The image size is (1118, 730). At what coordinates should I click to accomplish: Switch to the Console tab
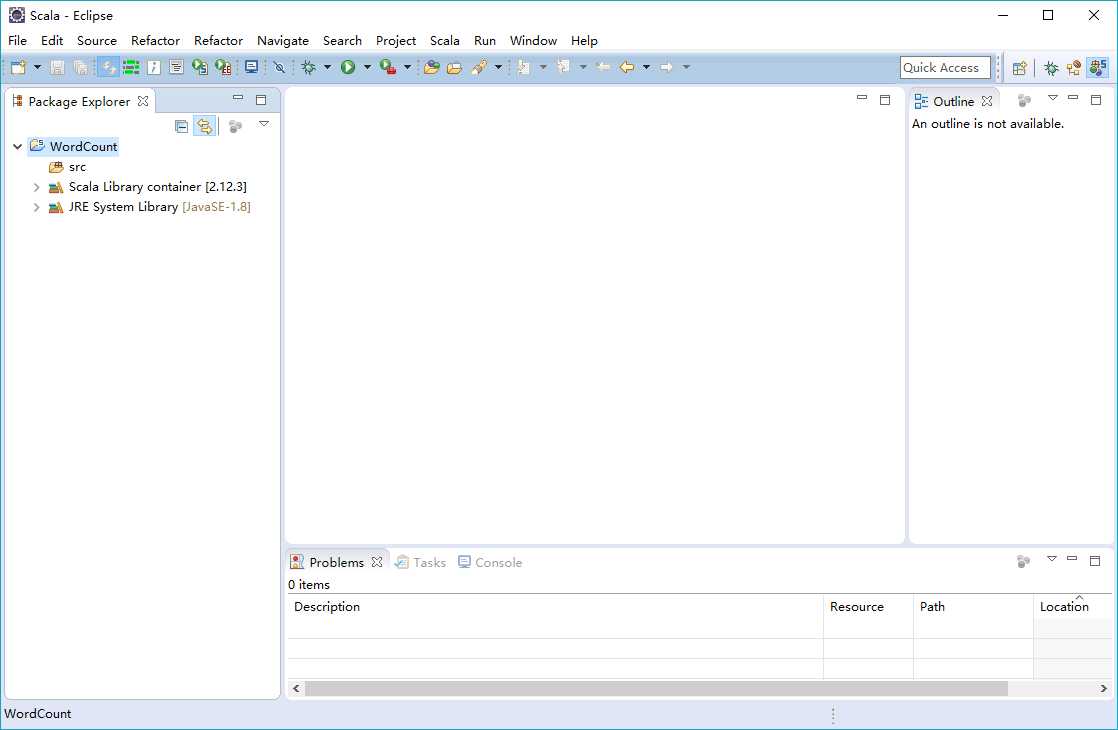click(x=490, y=562)
